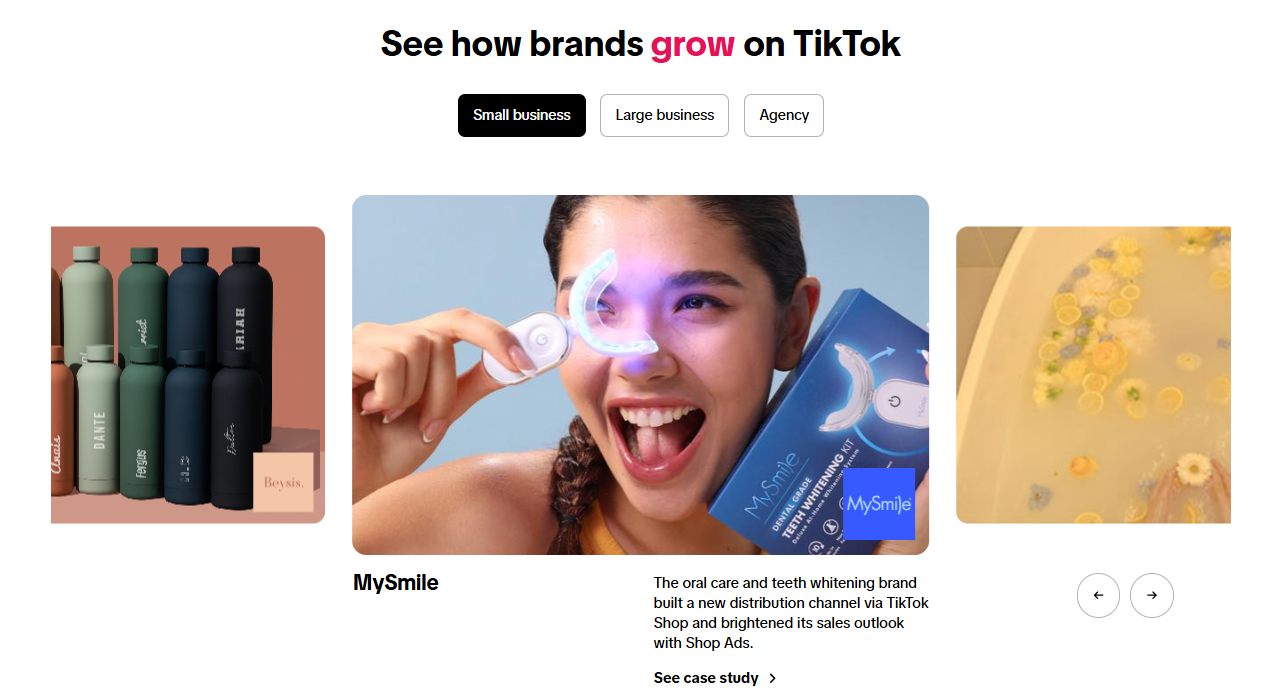Click the Beysis logo badge
The width and height of the screenshot is (1276, 696).
tap(283, 482)
